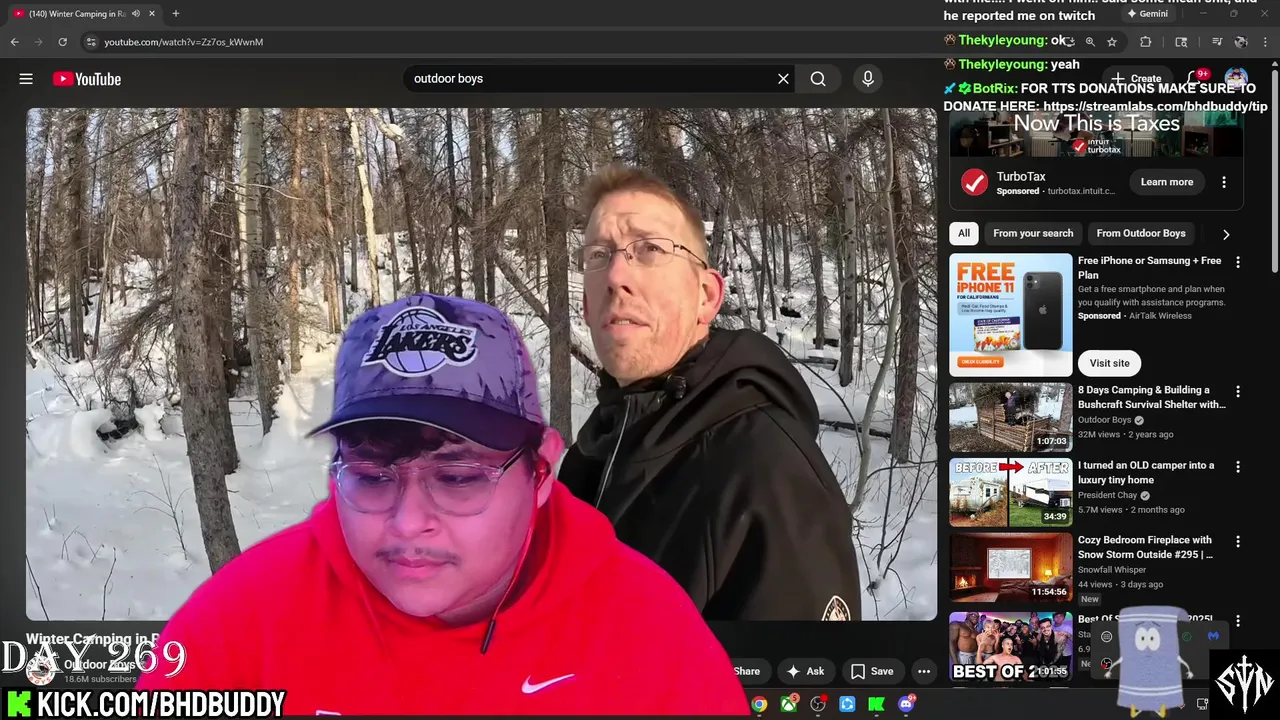The image size is (1280, 720).
Task: Click the browser address bar URL
Action: coord(184,42)
